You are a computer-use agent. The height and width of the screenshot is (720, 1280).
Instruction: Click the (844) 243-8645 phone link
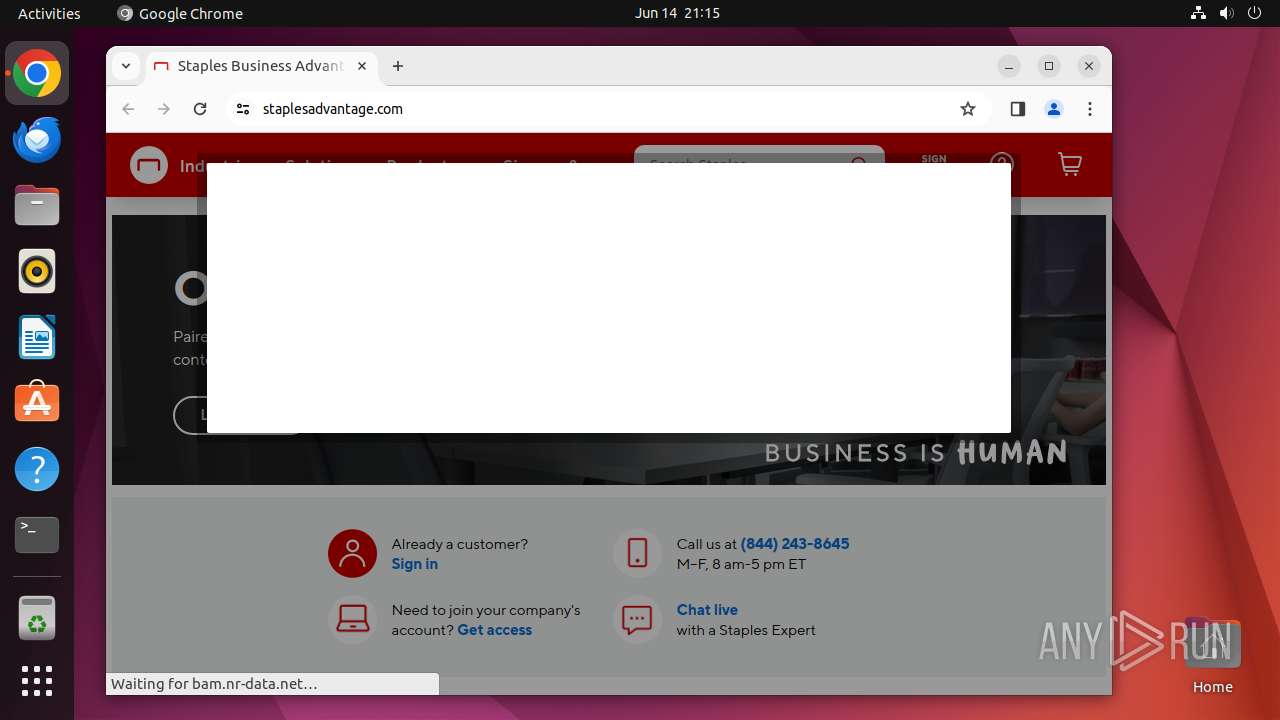(795, 544)
